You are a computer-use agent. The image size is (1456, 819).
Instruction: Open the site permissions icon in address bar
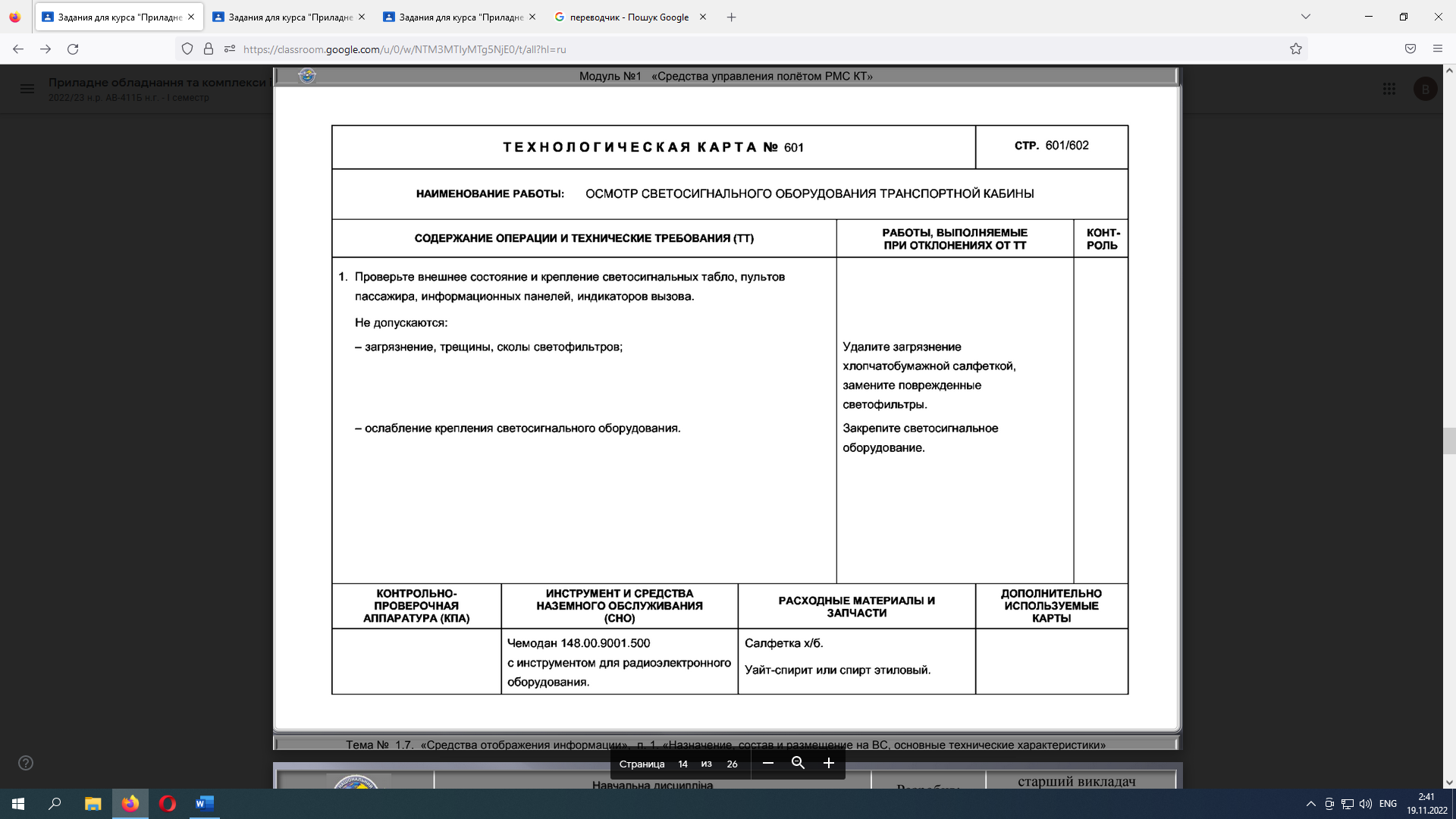230,49
